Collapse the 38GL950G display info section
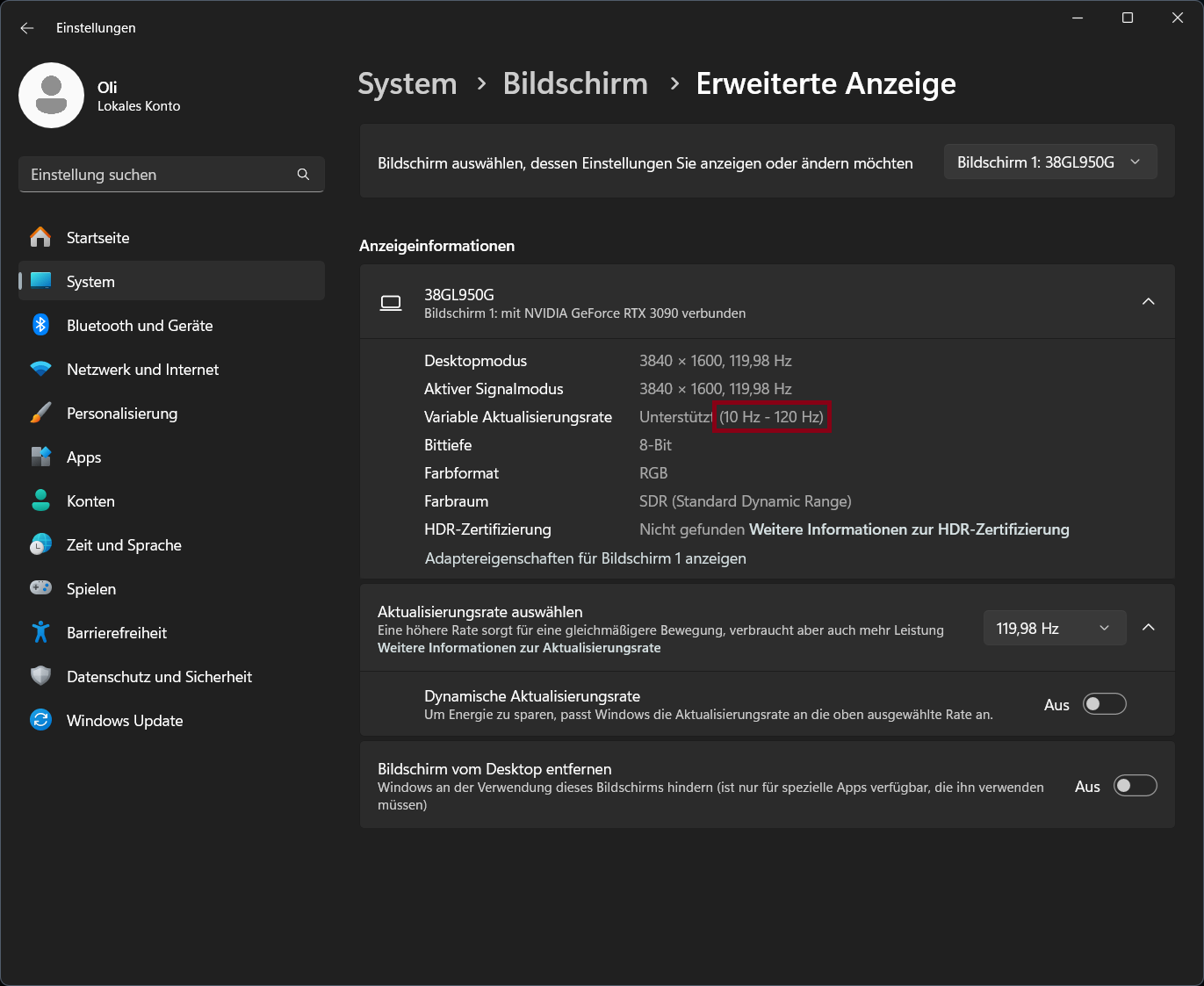The width and height of the screenshot is (1204, 986). point(1148,301)
